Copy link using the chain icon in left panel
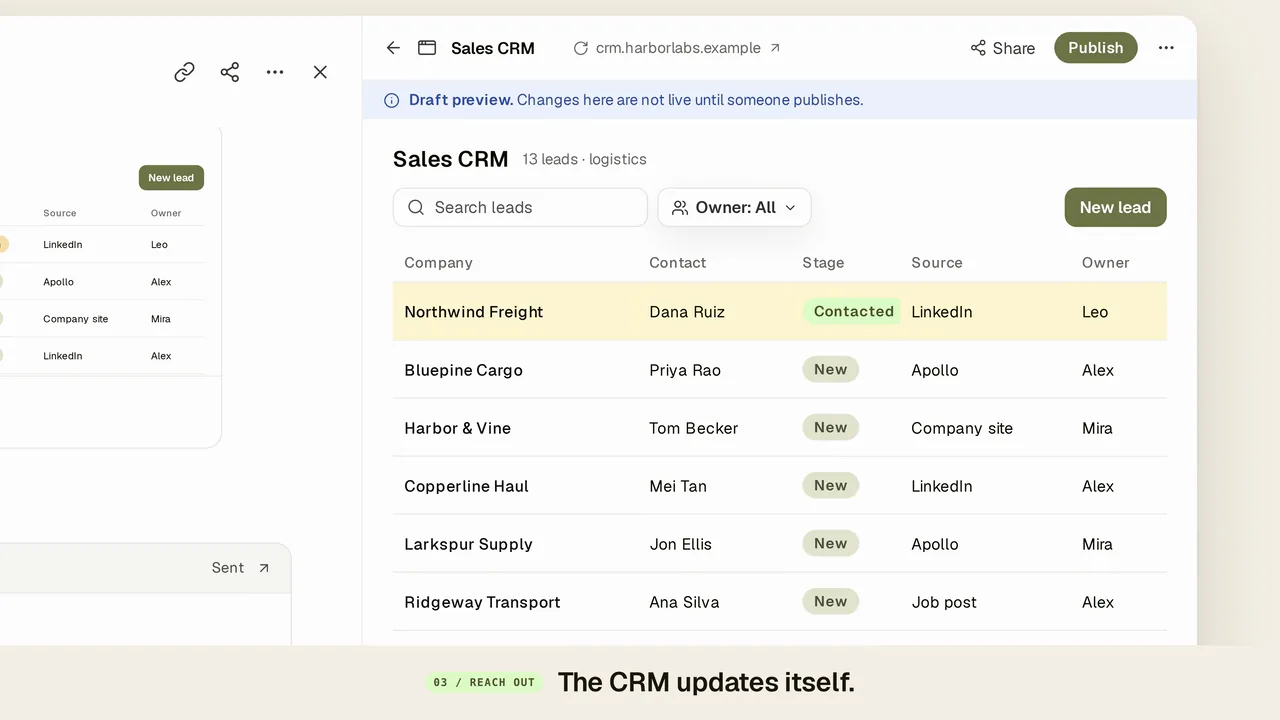 184,72
